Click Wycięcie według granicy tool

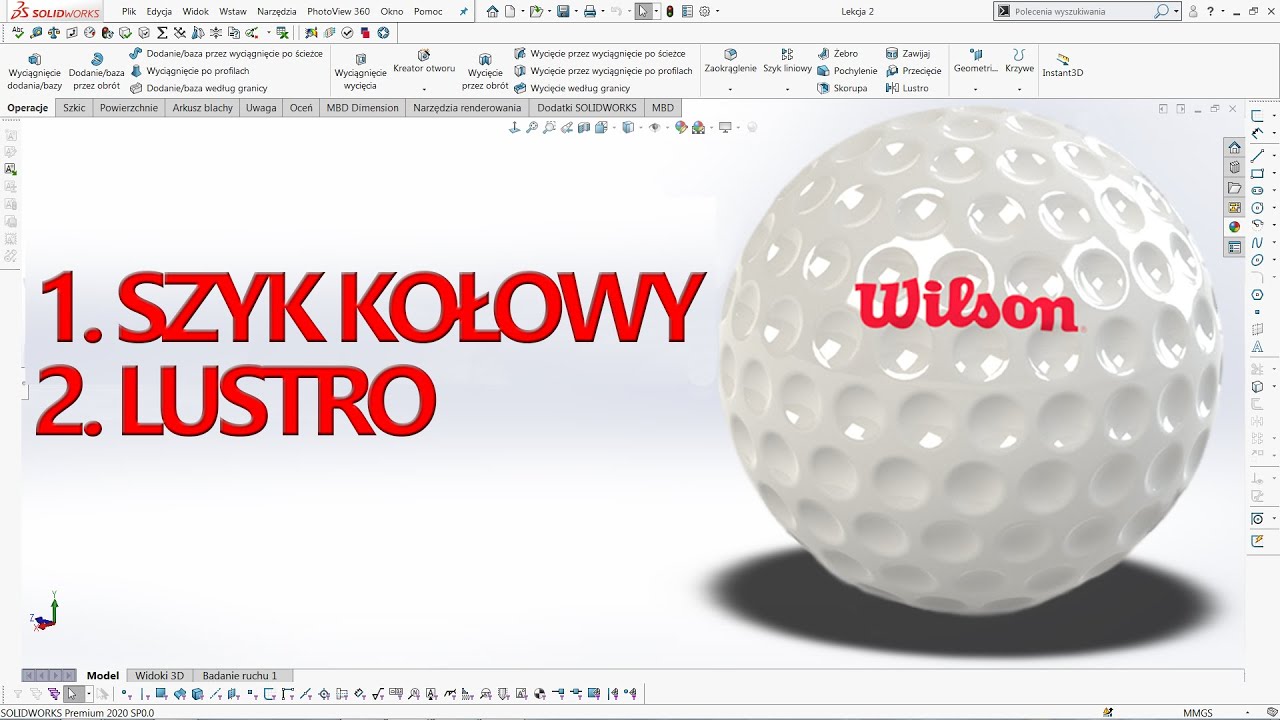[572, 88]
